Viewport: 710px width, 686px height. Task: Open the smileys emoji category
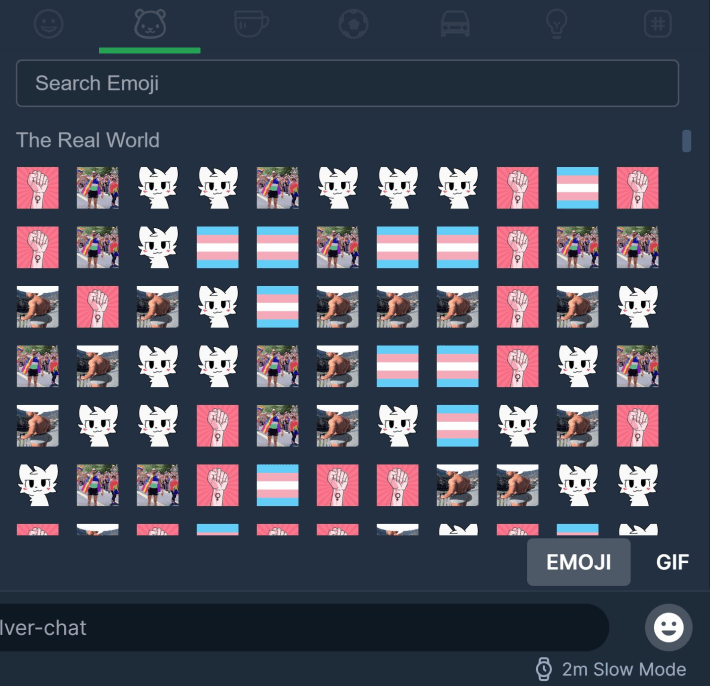coord(48,24)
